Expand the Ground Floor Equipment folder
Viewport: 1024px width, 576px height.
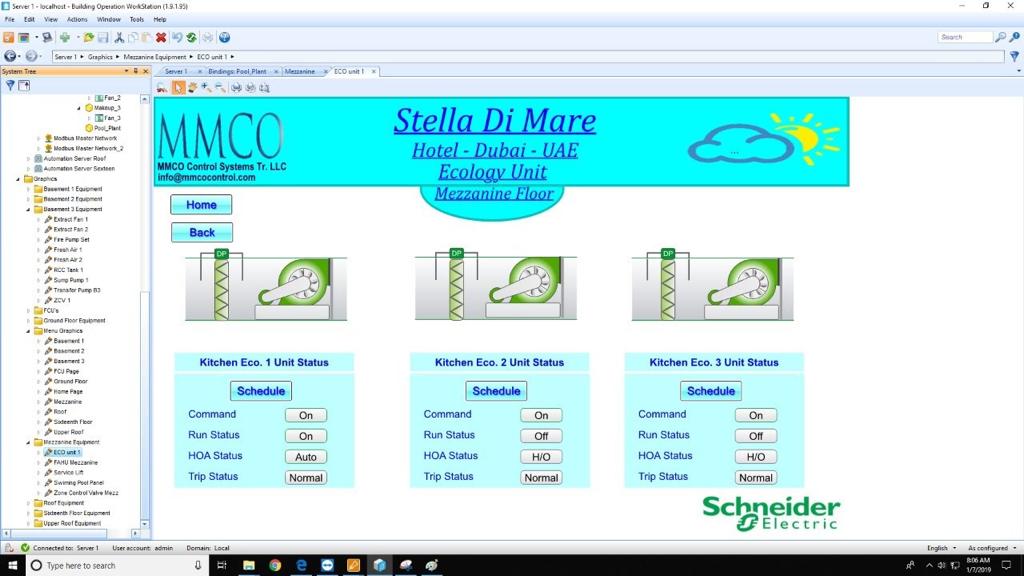tap(29, 321)
